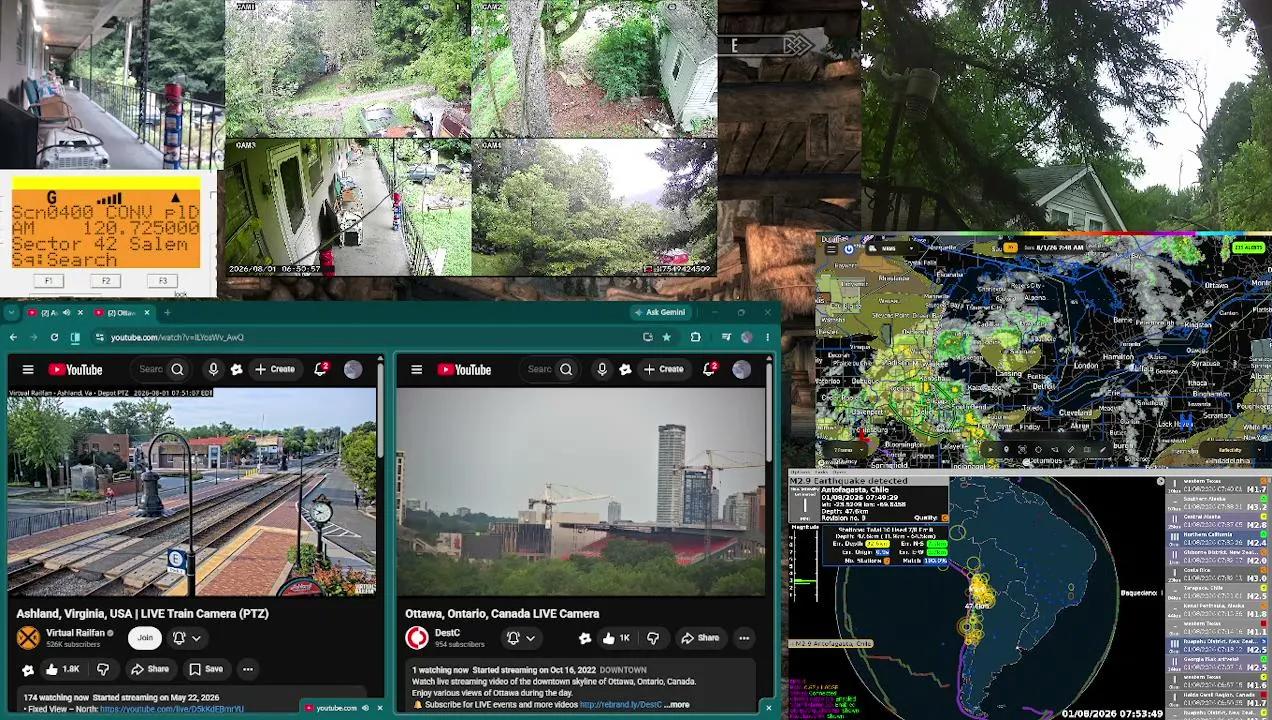Select the location pin tool on radar map
This screenshot has height=720, width=1272.
(x=1006, y=450)
